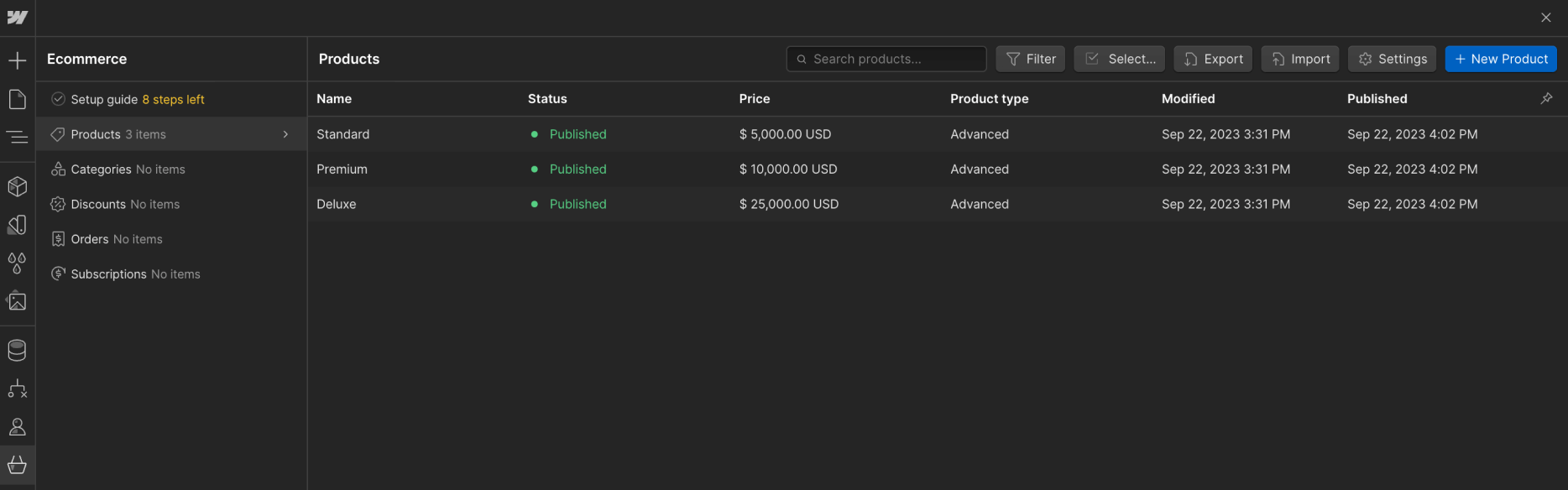1568x490 pixels.
Task: Click Published status of Premium
Action: (578, 169)
